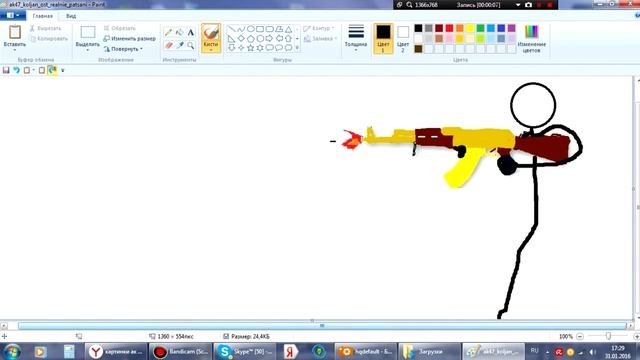Click the Вставить paste clipboard icon
The width and height of the screenshot is (640, 360).
pos(15,32)
